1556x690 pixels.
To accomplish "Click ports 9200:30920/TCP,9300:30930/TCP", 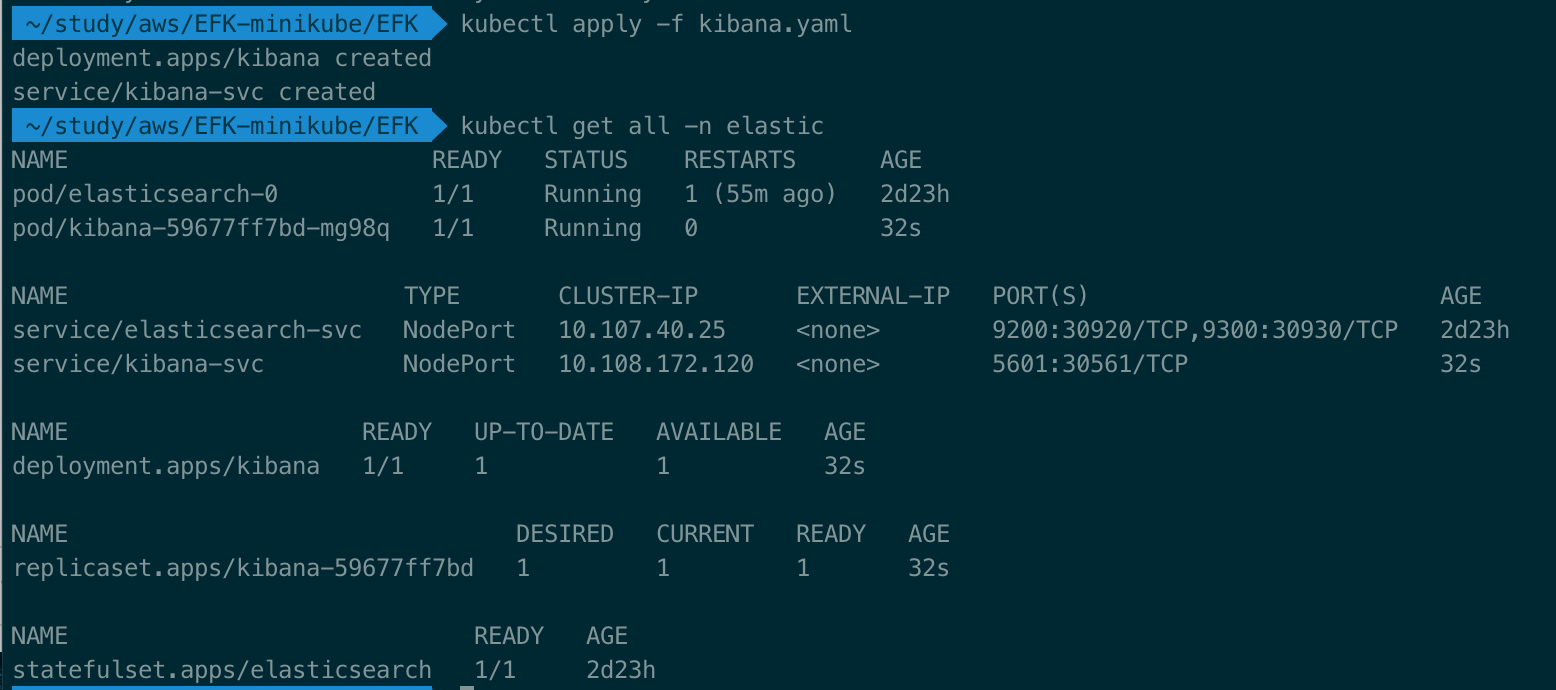I will (x=1195, y=330).
